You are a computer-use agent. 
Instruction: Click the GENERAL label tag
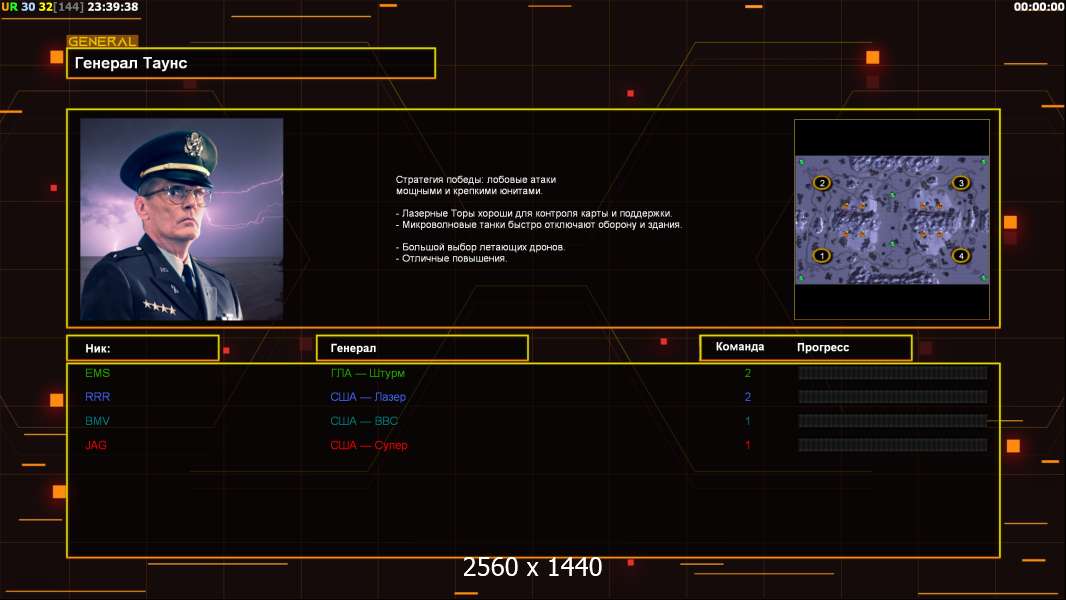[x=103, y=41]
